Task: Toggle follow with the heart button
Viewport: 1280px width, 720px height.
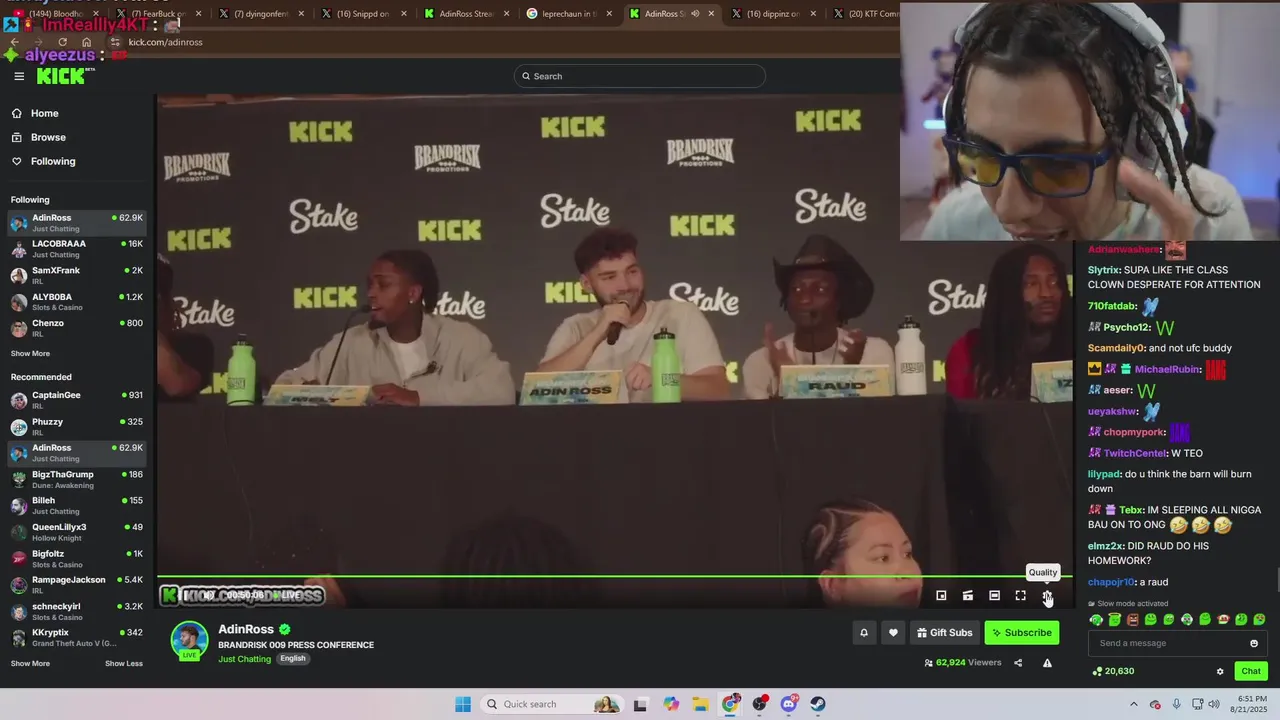Action: pyautogui.click(x=893, y=632)
